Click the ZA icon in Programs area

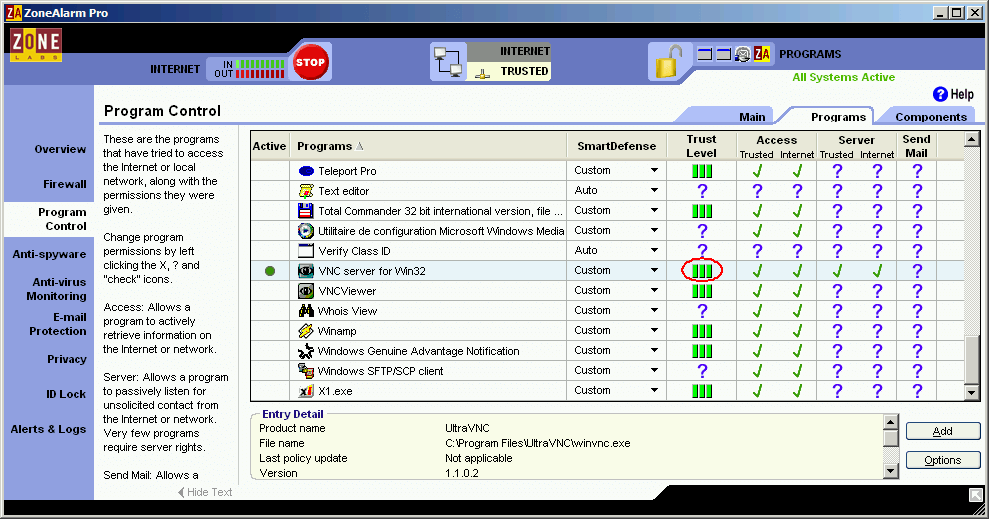(x=762, y=54)
